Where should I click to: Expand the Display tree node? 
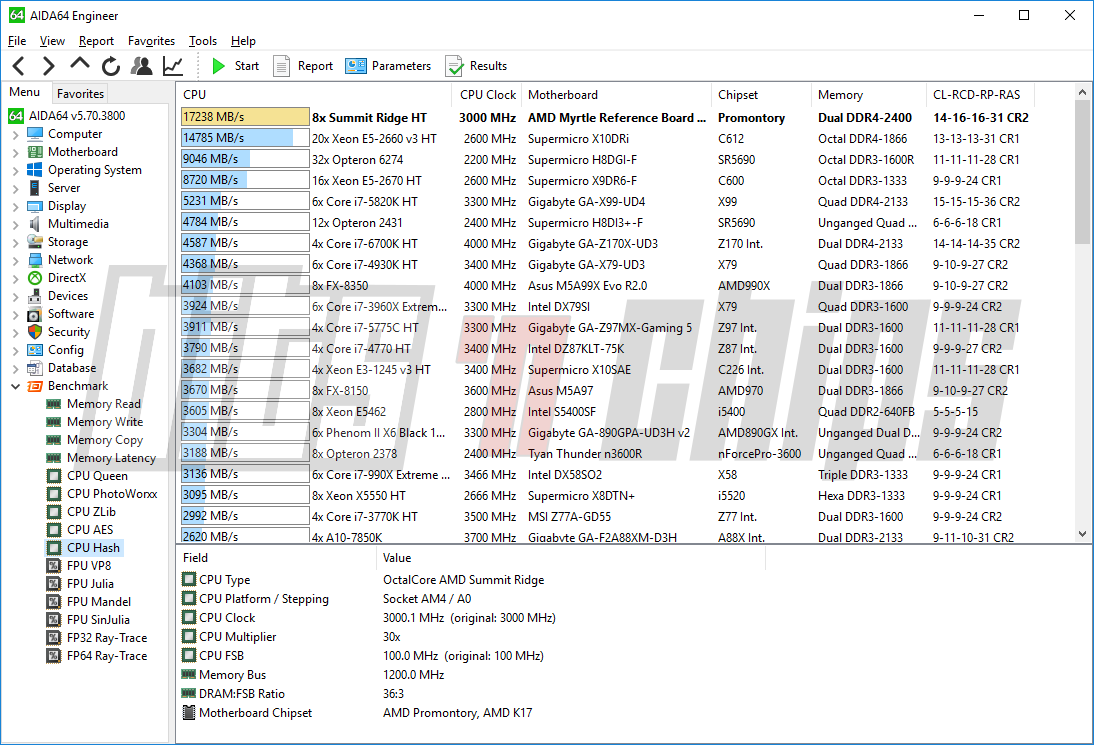click(15, 207)
